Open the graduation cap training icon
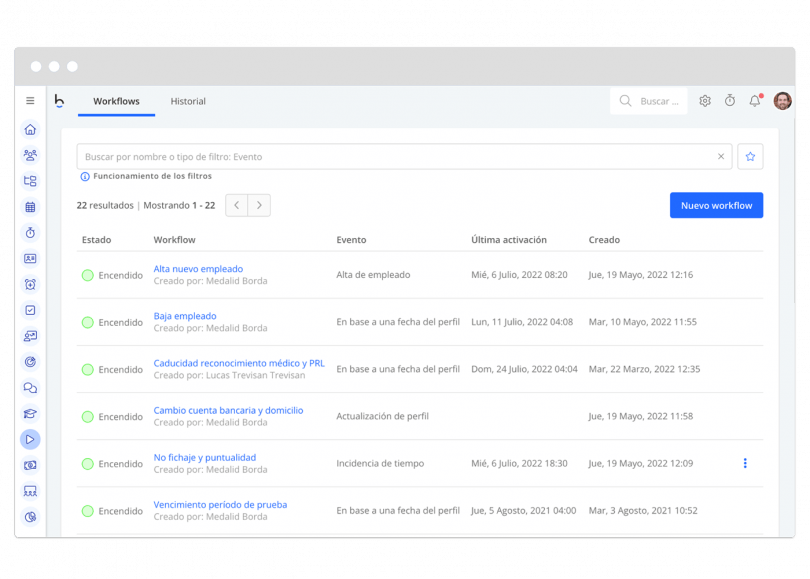Viewport: 810px width, 579px height. (x=30, y=414)
